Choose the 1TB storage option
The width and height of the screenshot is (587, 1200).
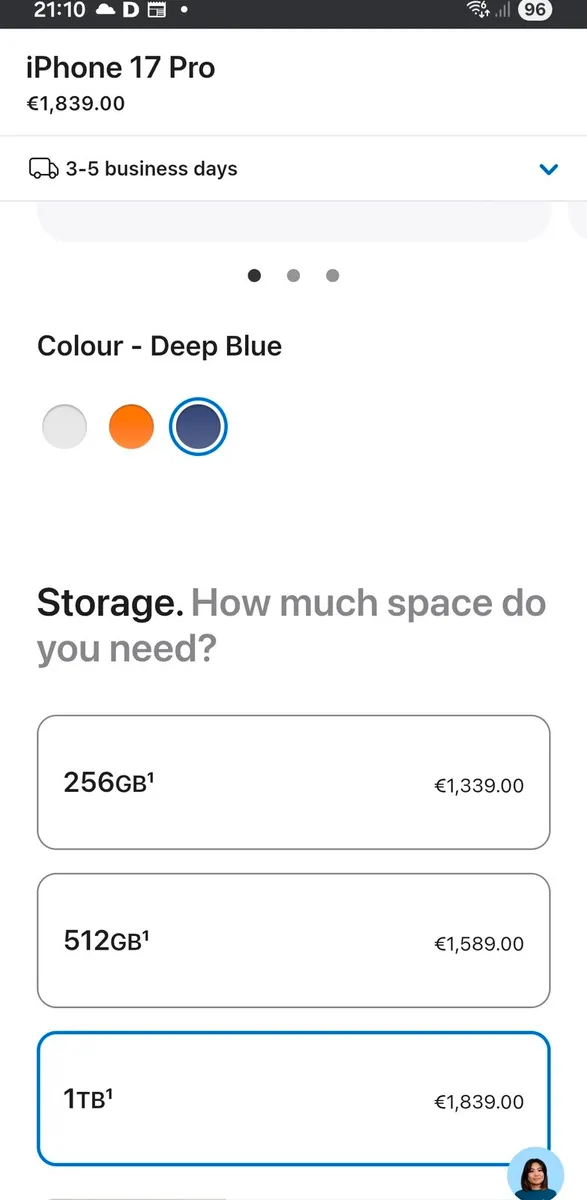[x=294, y=1099]
